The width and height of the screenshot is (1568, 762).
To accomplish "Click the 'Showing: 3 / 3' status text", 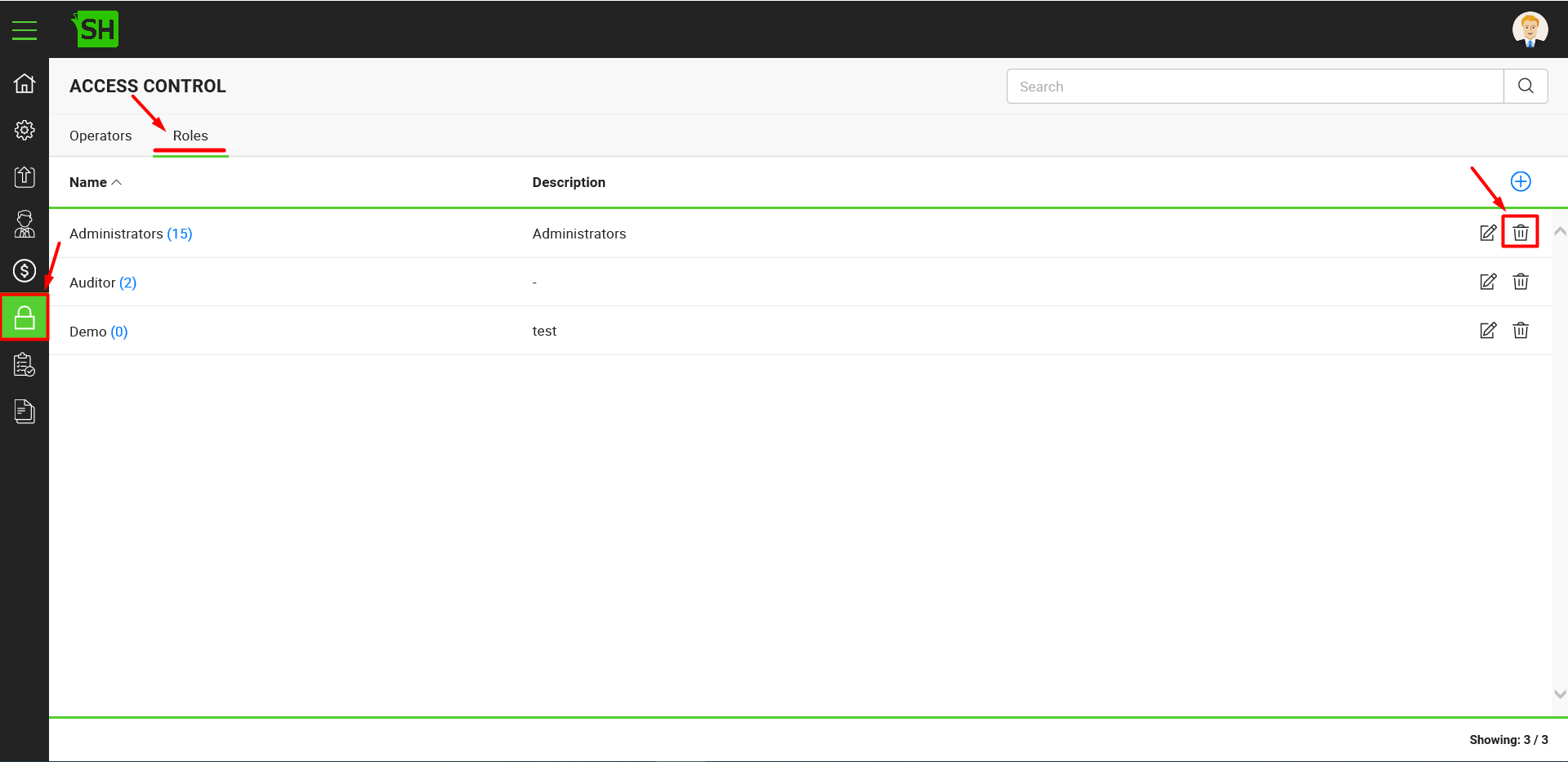I will click(x=1508, y=740).
